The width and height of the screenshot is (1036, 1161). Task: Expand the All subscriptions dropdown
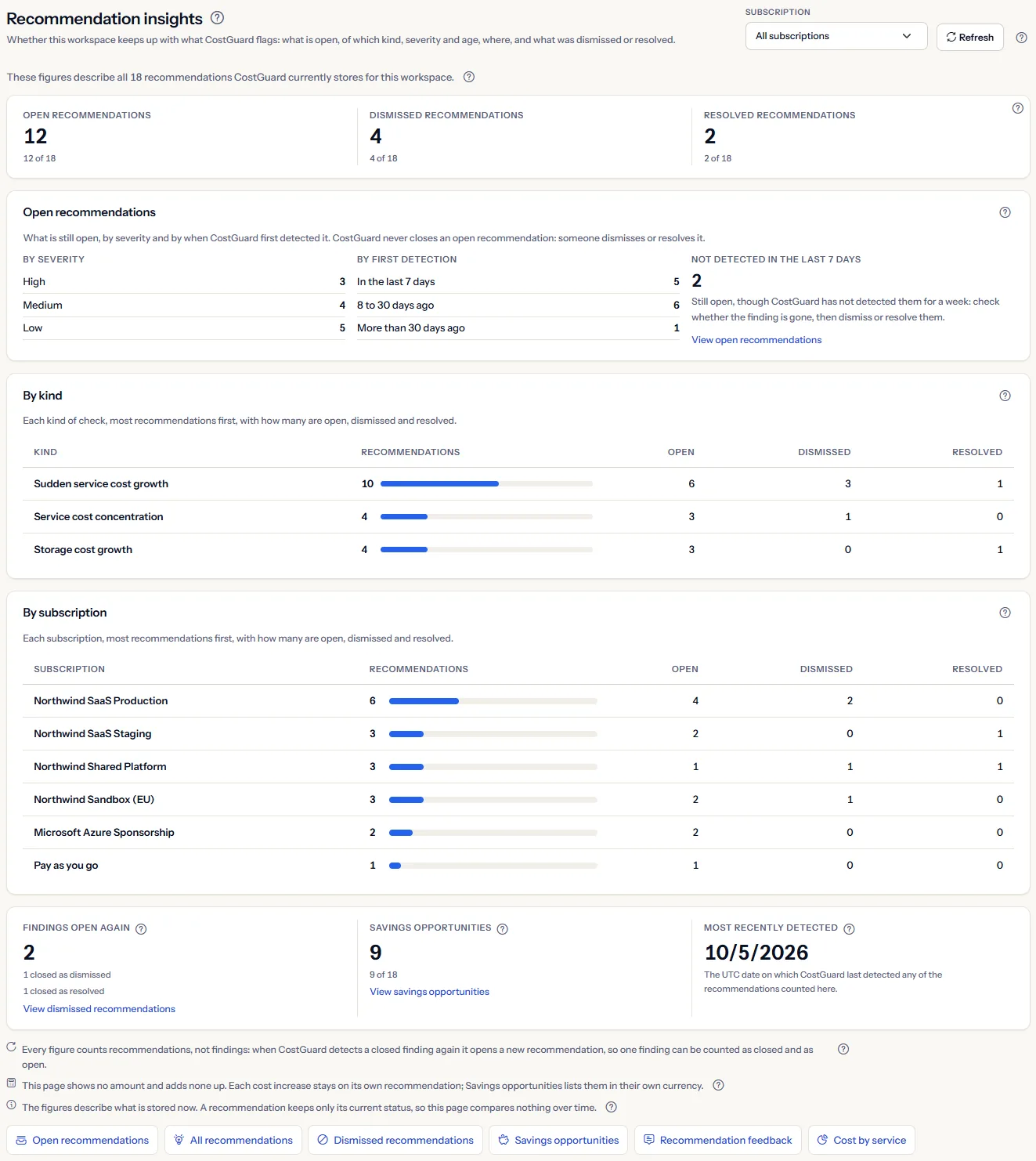tap(836, 36)
